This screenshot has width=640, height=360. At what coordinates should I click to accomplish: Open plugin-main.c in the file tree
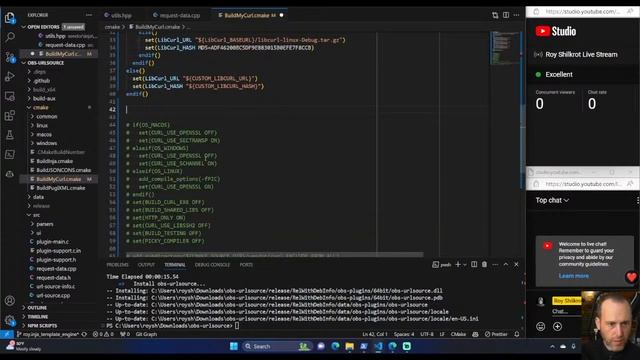53,242
